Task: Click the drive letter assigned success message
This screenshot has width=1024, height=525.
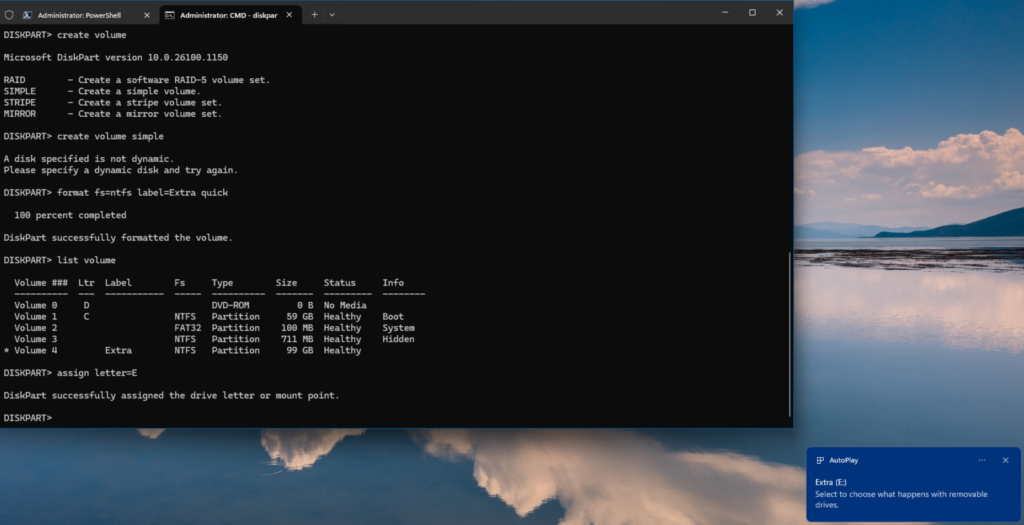Action: click(x=171, y=396)
